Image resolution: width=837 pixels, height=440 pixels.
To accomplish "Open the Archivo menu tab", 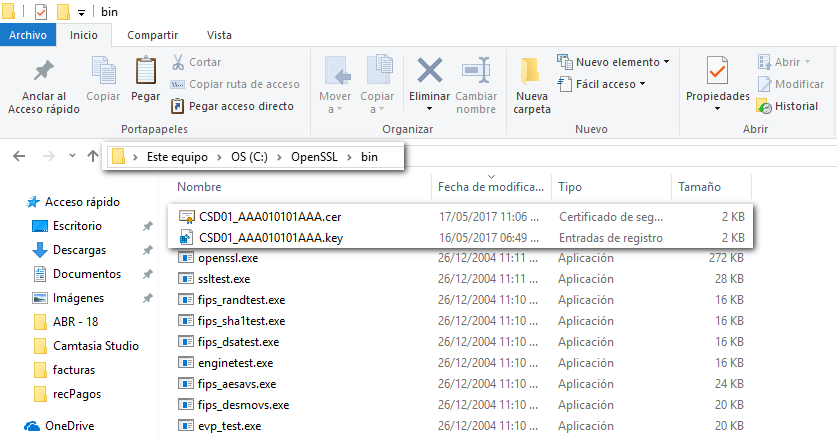I will [28, 35].
